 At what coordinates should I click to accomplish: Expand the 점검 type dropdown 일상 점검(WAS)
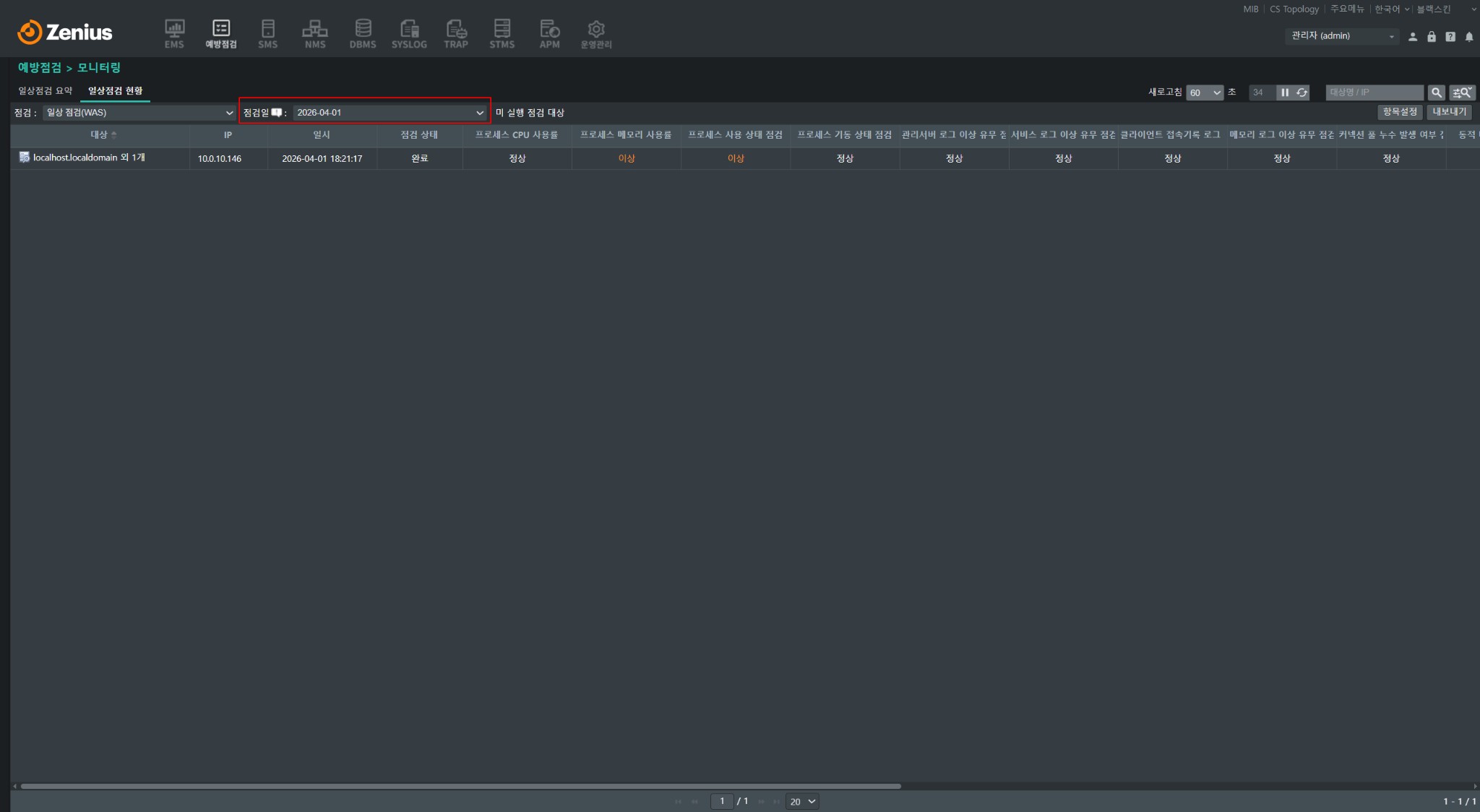click(139, 113)
